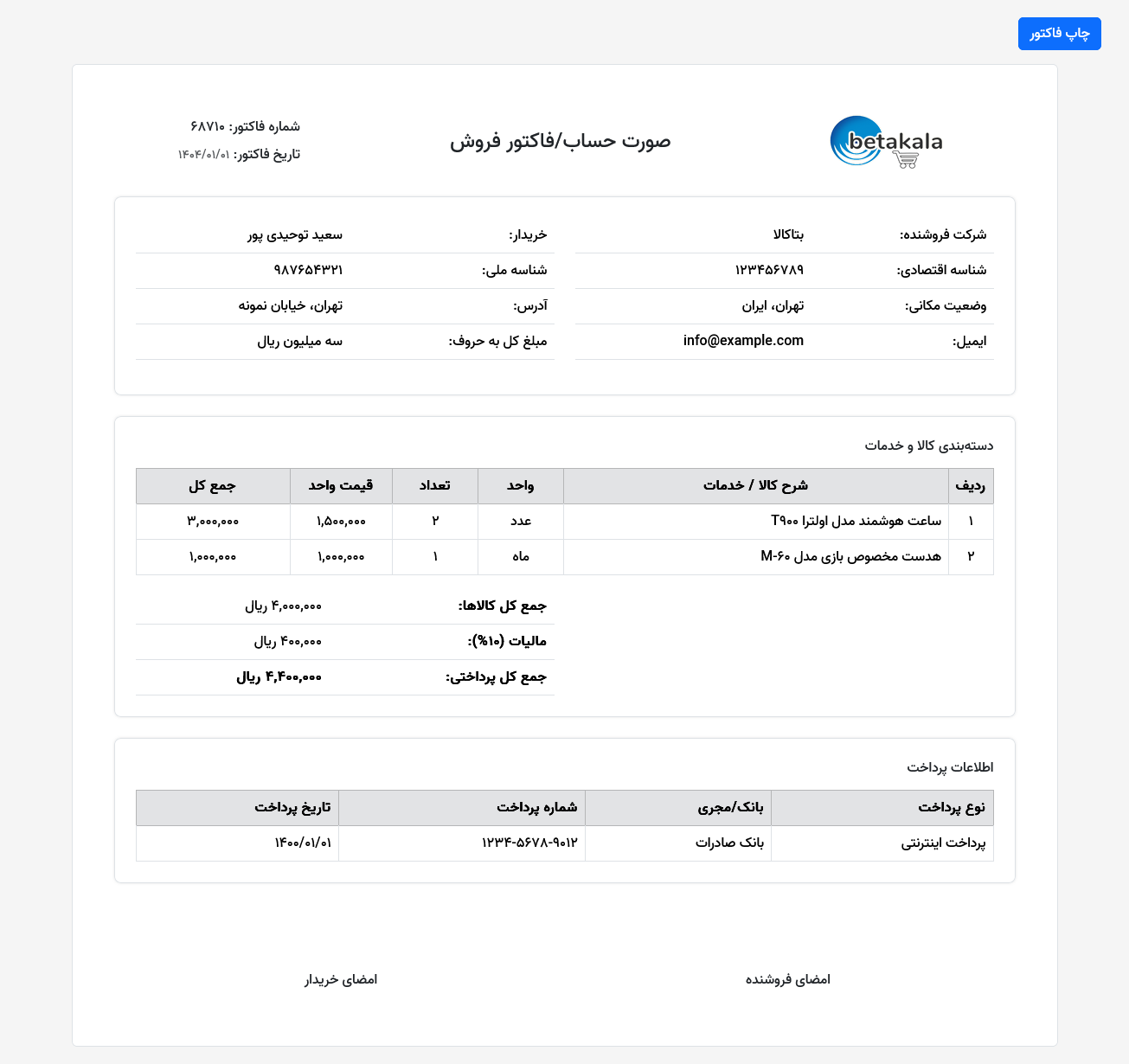The height and width of the screenshot is (1064, 1129).
Task: Select the national ID ۹۸۷۶۵۴۳۲۱
Action: coord(308,270)
